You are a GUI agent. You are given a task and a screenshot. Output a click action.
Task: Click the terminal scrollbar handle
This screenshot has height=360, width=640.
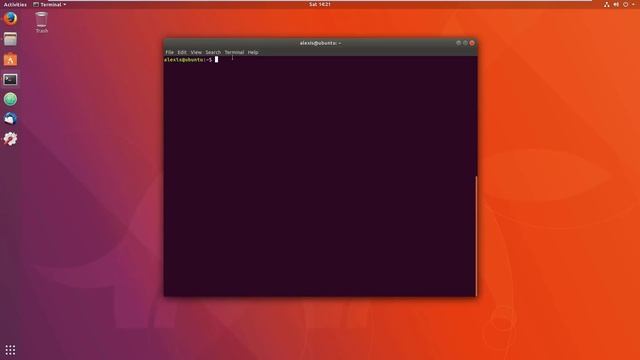coord(476,236)
